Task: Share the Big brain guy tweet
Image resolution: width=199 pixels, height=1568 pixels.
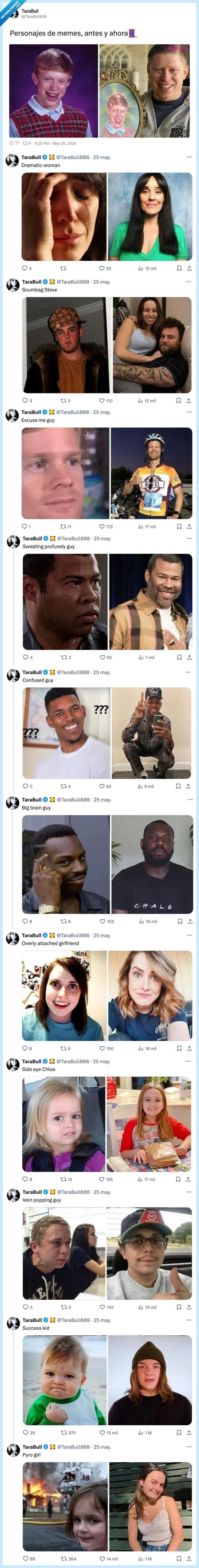Action: tap(190, 922)
